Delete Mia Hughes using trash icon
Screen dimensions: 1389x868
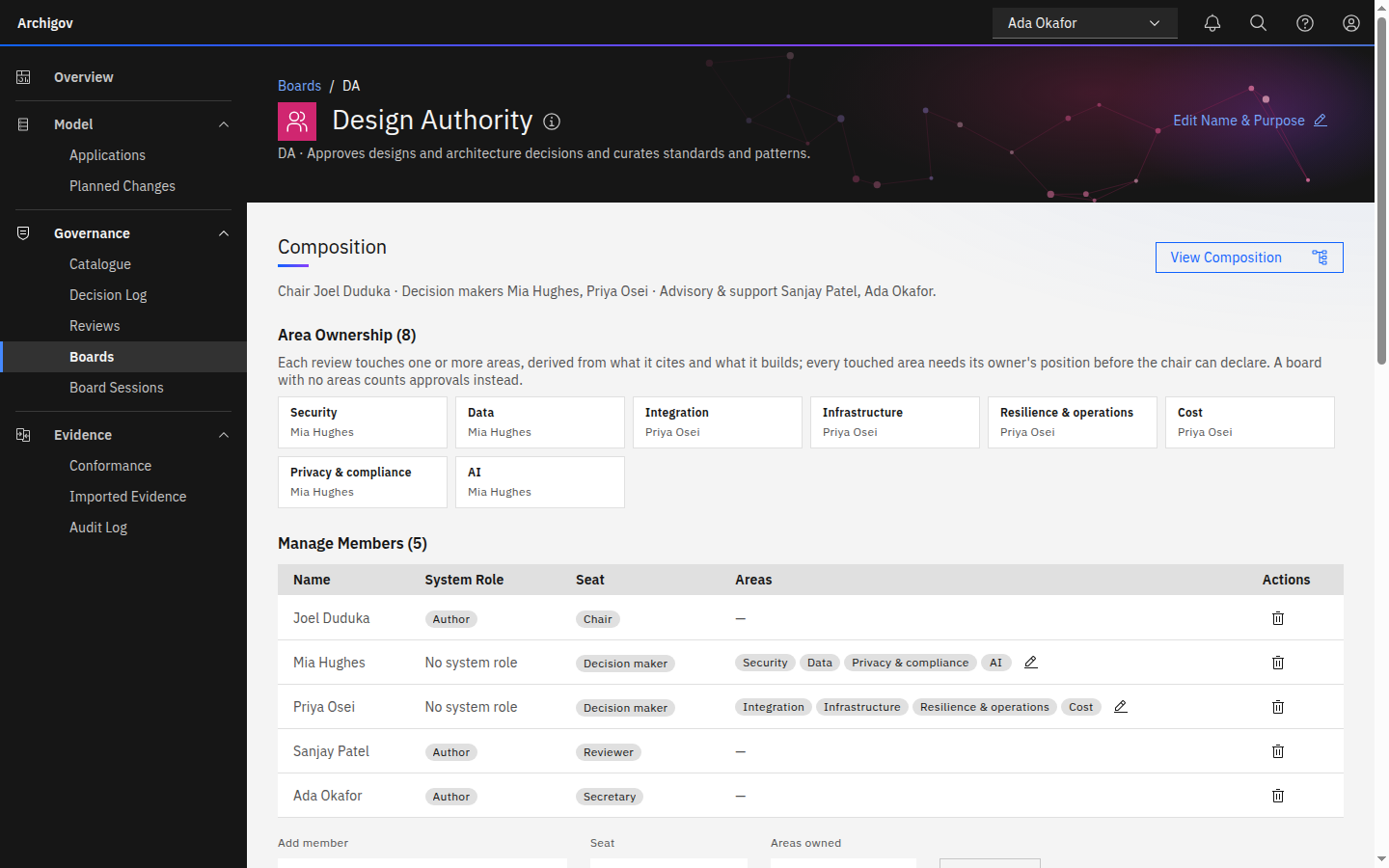1278,663
